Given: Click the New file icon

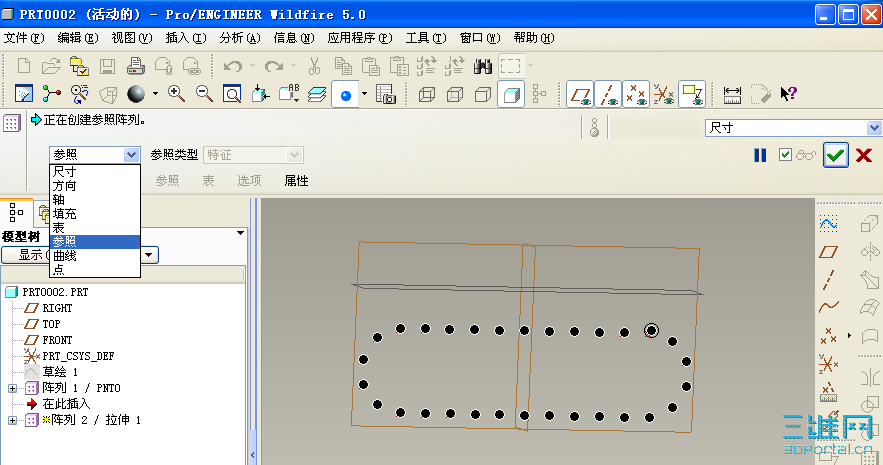Looking at the screenshot, I should point(24,66).
